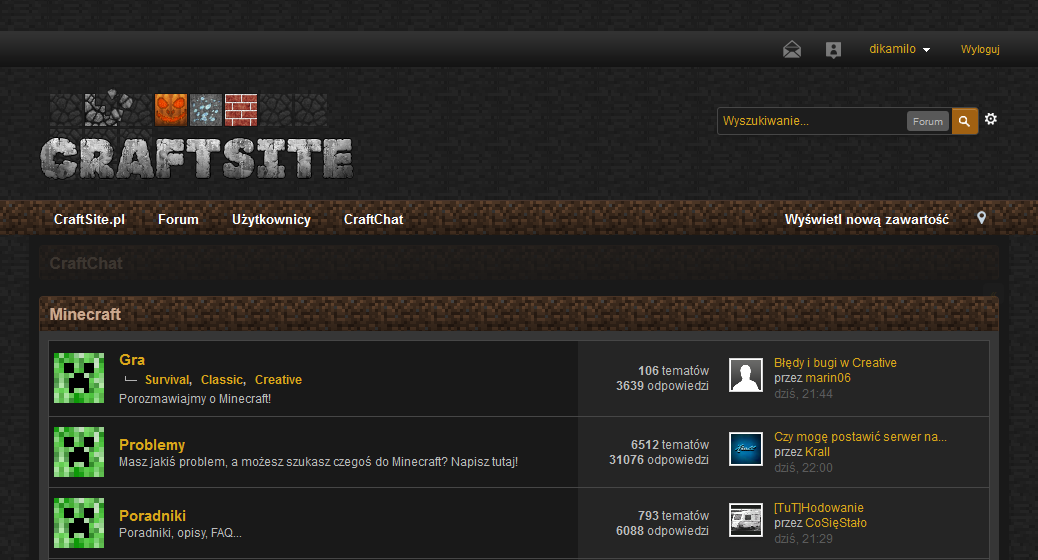1038x560 pixels.
Task: Open the CraftSite.pl nav tab
Action: click(x=89, y=219)
